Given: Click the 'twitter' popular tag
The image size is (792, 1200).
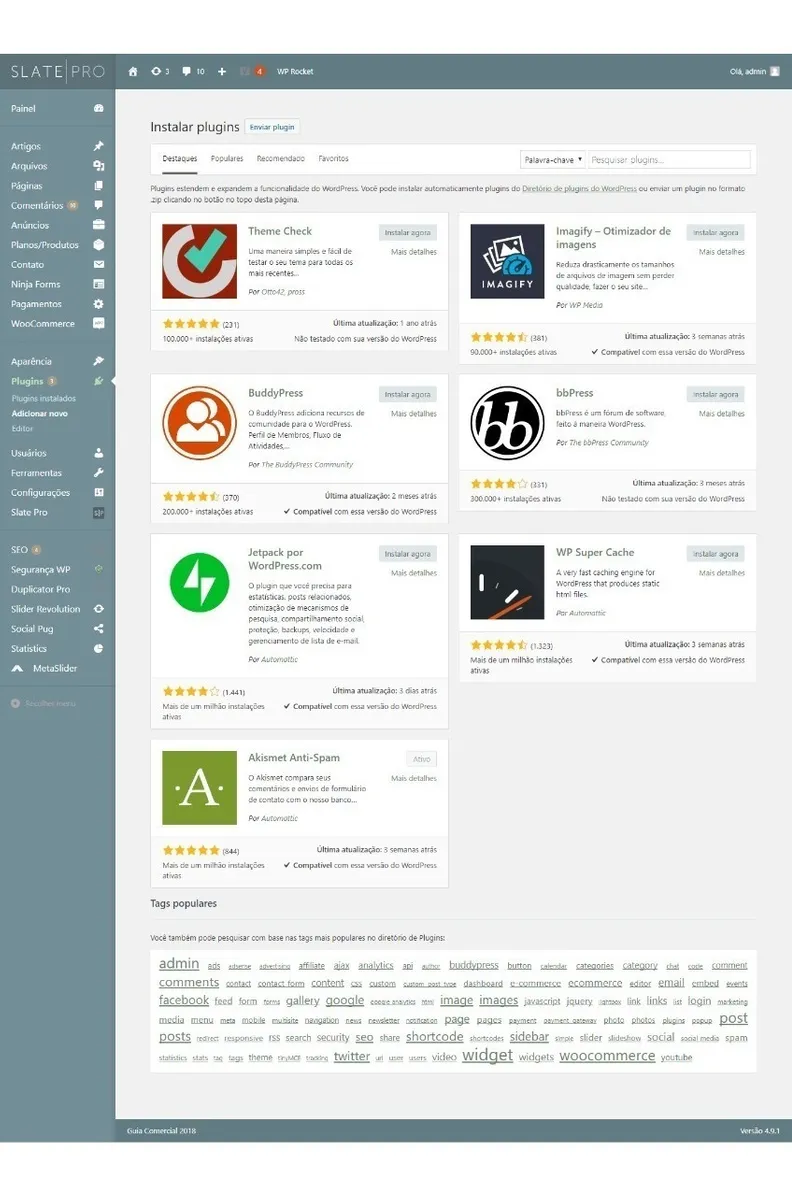Looking at the screenshot, I should coord(352,1056).
